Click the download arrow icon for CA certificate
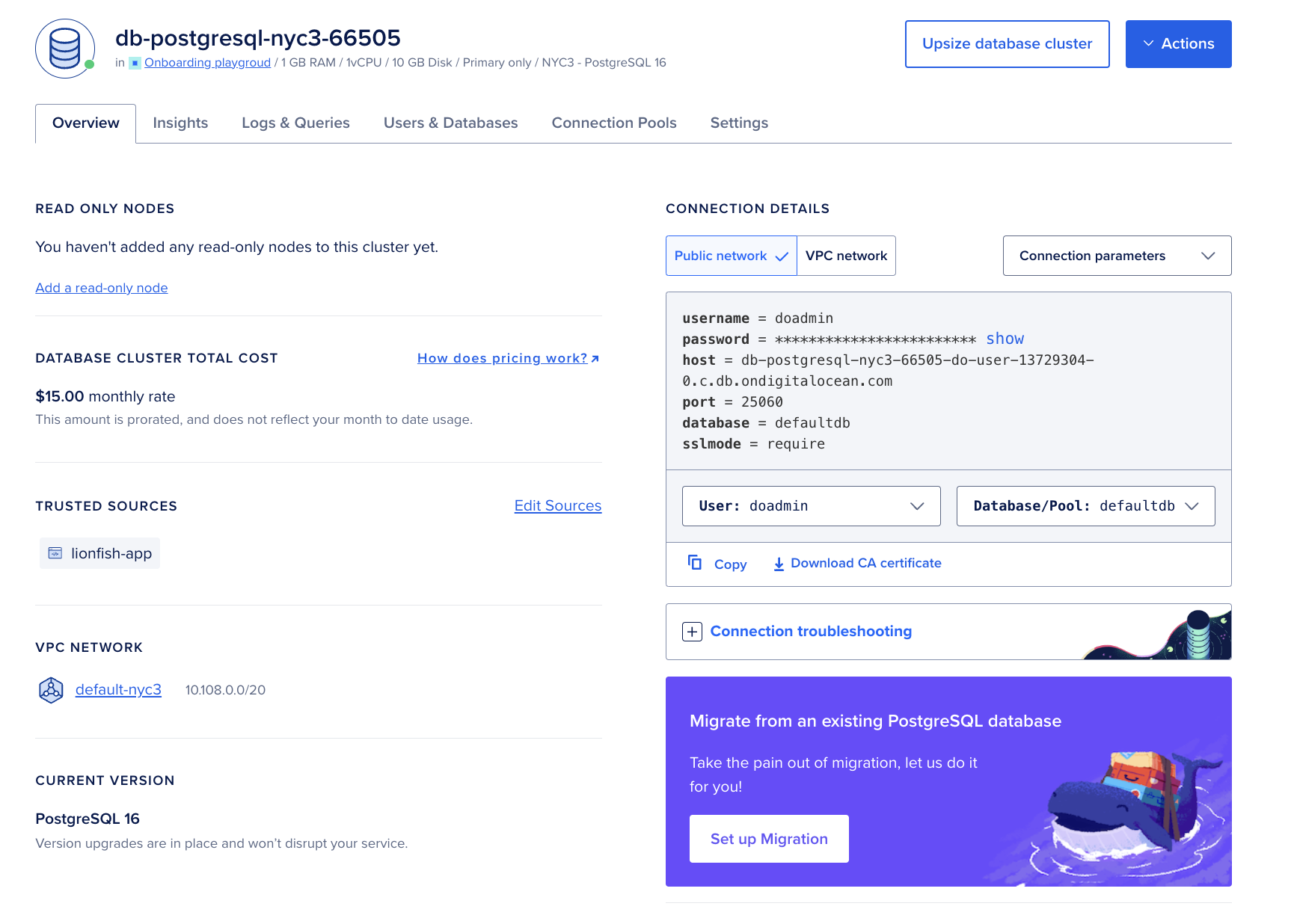Viewport: 1291px width, 924px height. [779, 564]
